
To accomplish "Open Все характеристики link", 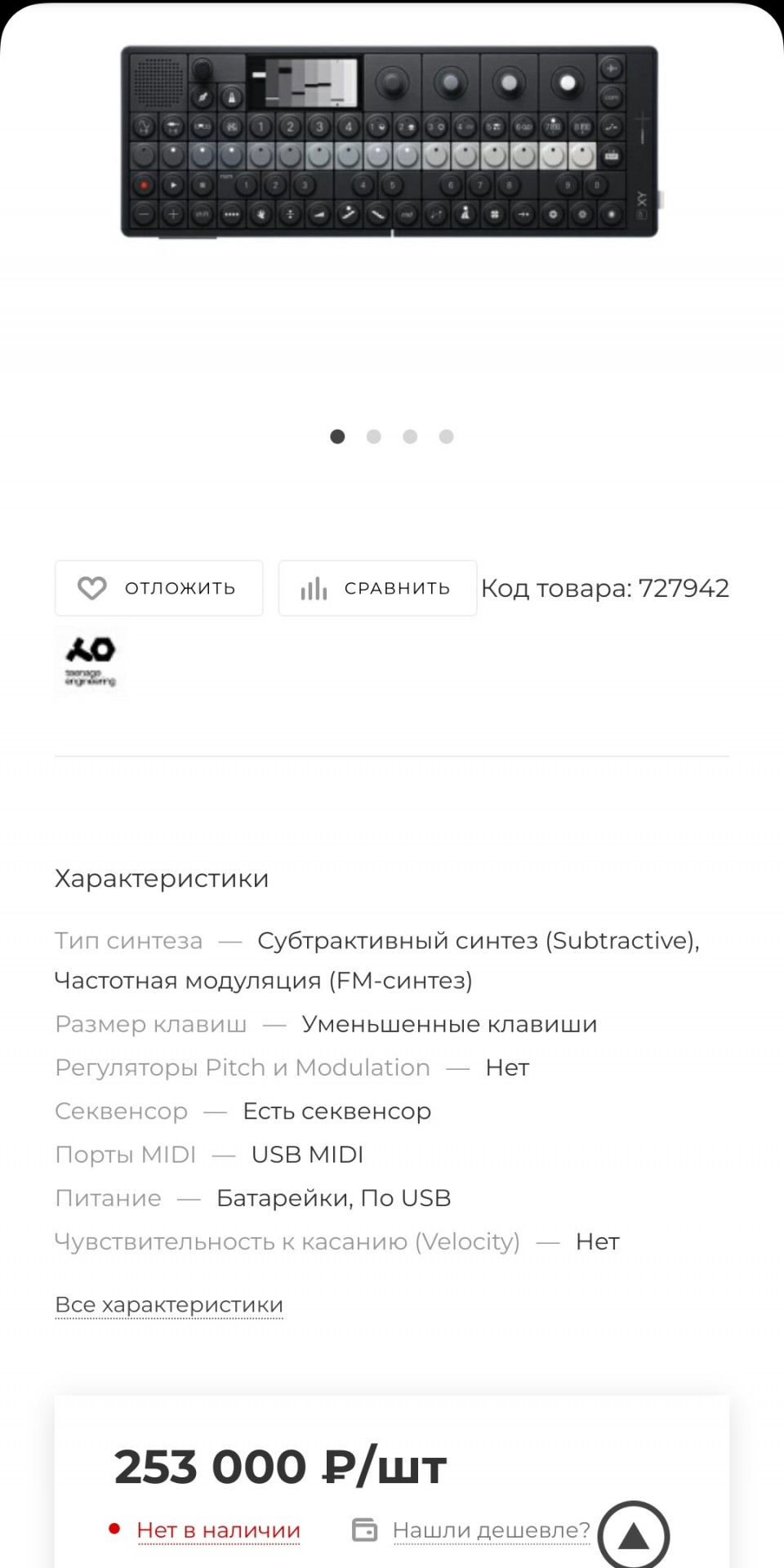I will [x=169, y=1305].
